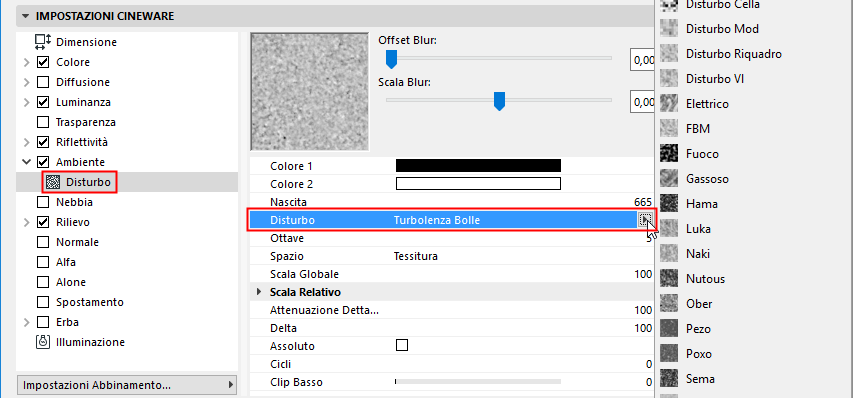Click the Gassoso noise preview icon

point(669,178)
